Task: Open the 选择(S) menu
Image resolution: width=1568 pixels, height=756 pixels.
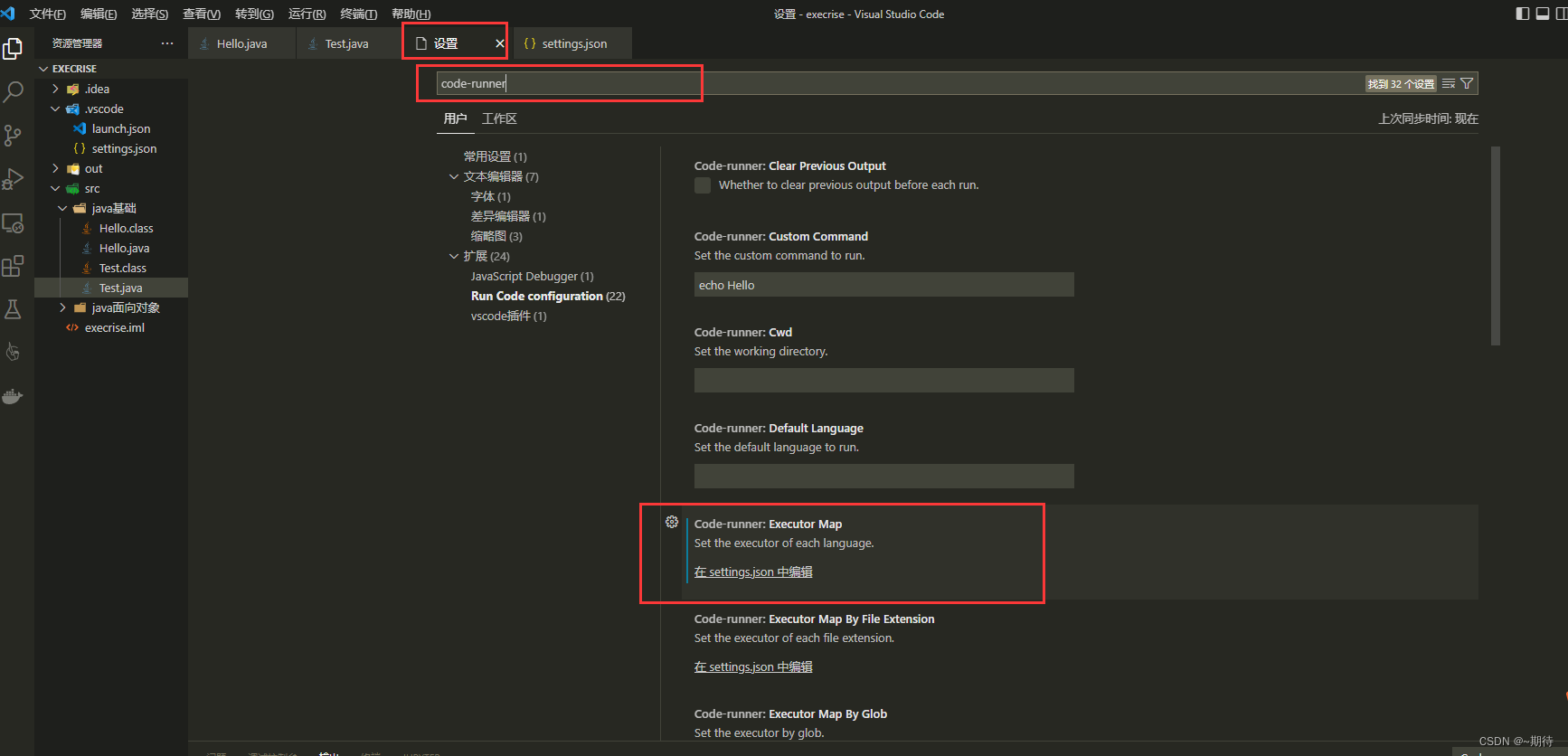Action: tap(150, 14)
